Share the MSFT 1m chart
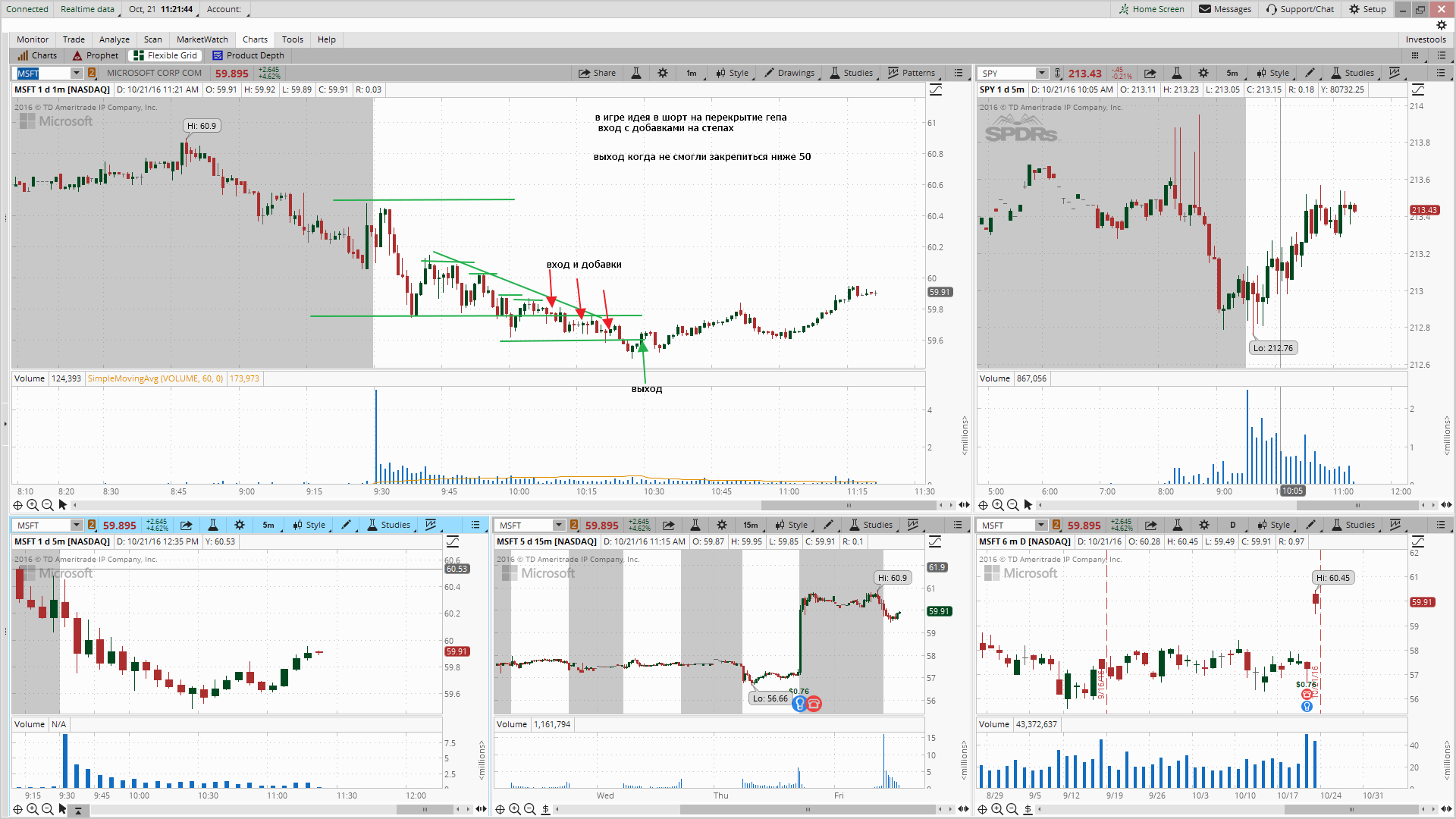The width and height of the screenshot is (1456, 819). coord(597,74)
